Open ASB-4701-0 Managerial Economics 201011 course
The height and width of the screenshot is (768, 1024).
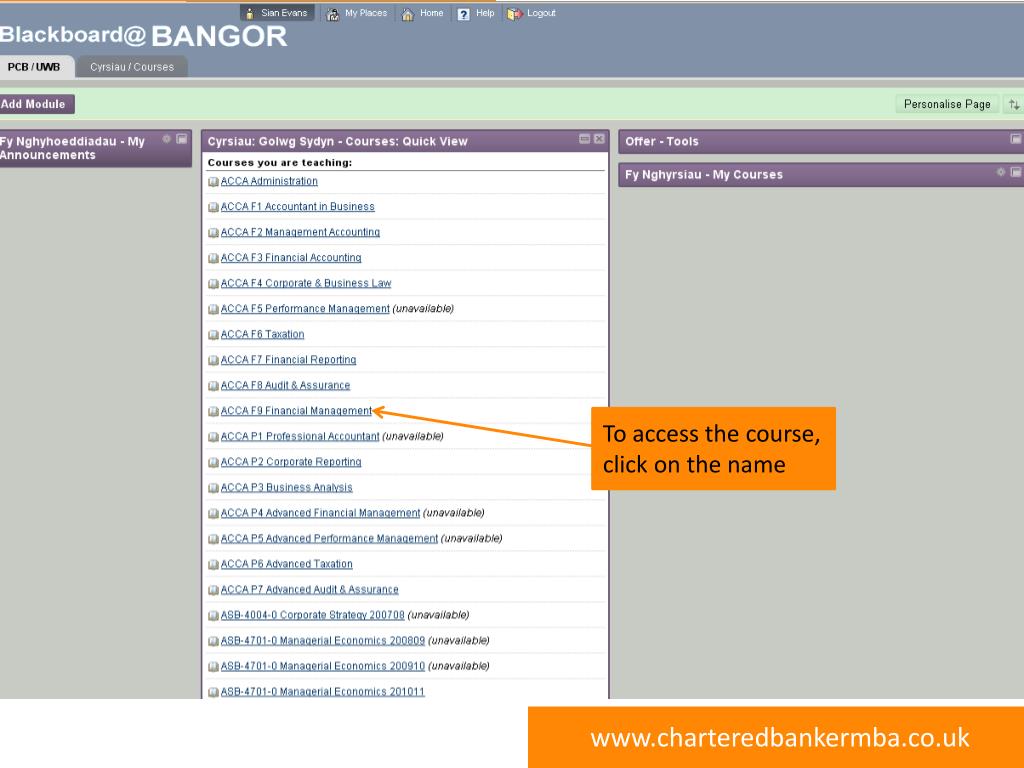tap(323, 692)
